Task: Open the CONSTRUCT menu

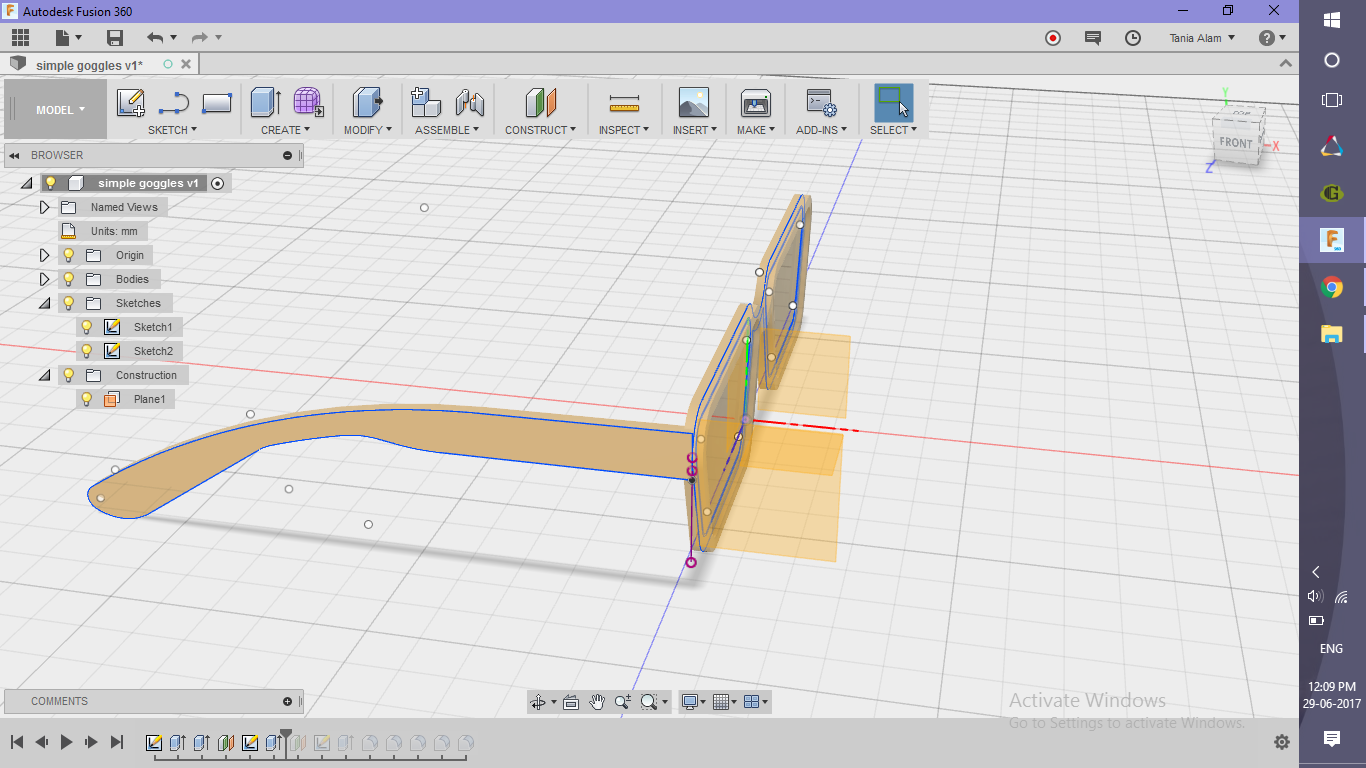Action: click(540, 130)
